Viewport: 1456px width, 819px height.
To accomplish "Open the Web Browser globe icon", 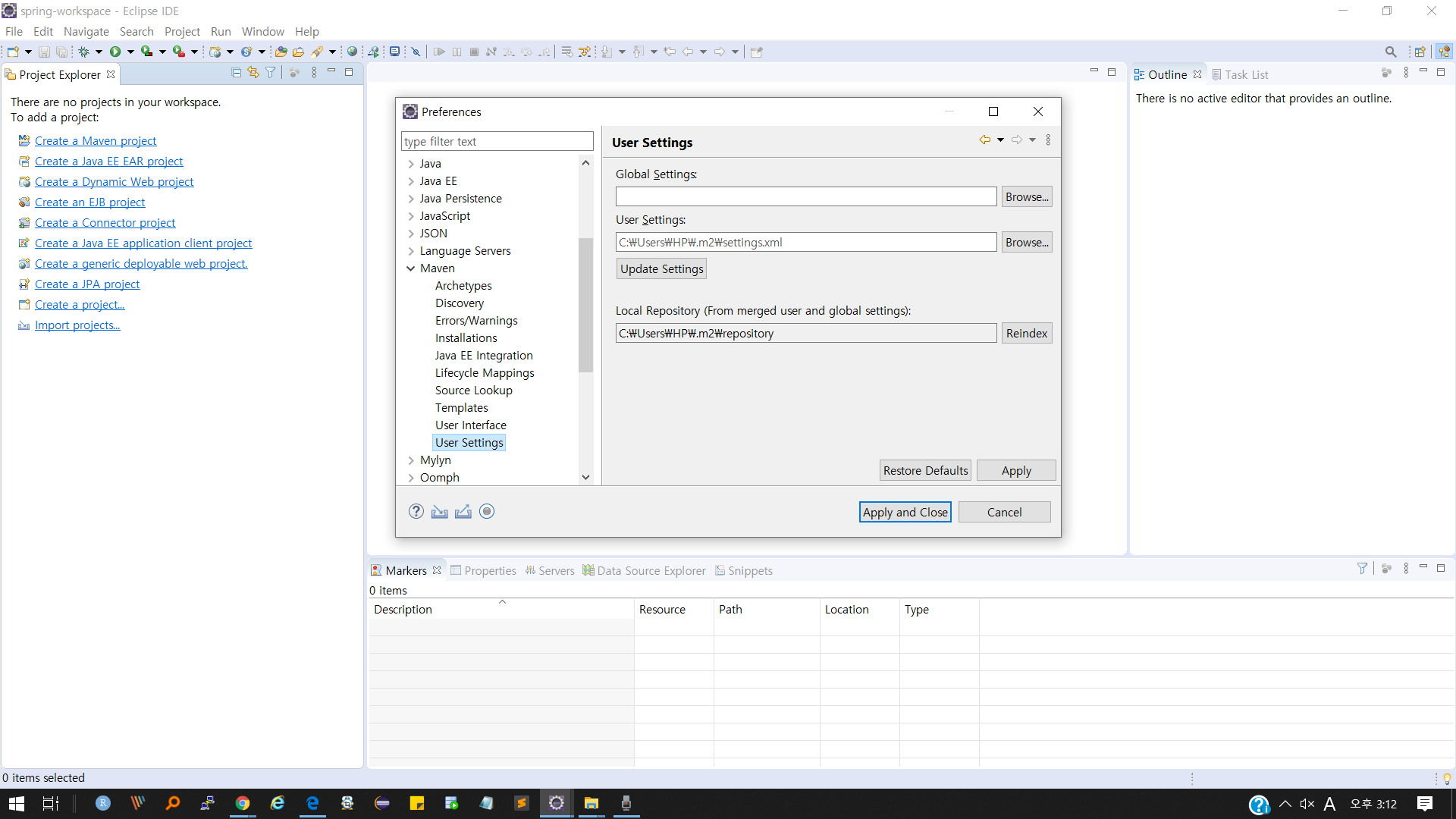I will 352,52.
